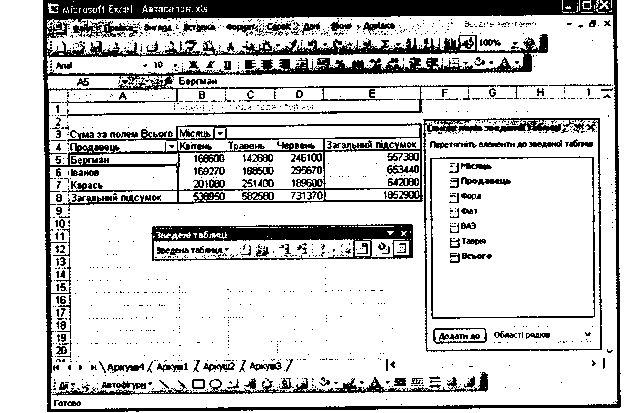
Task: Open the 100% zoom dropdown
Action: [516, 43]
